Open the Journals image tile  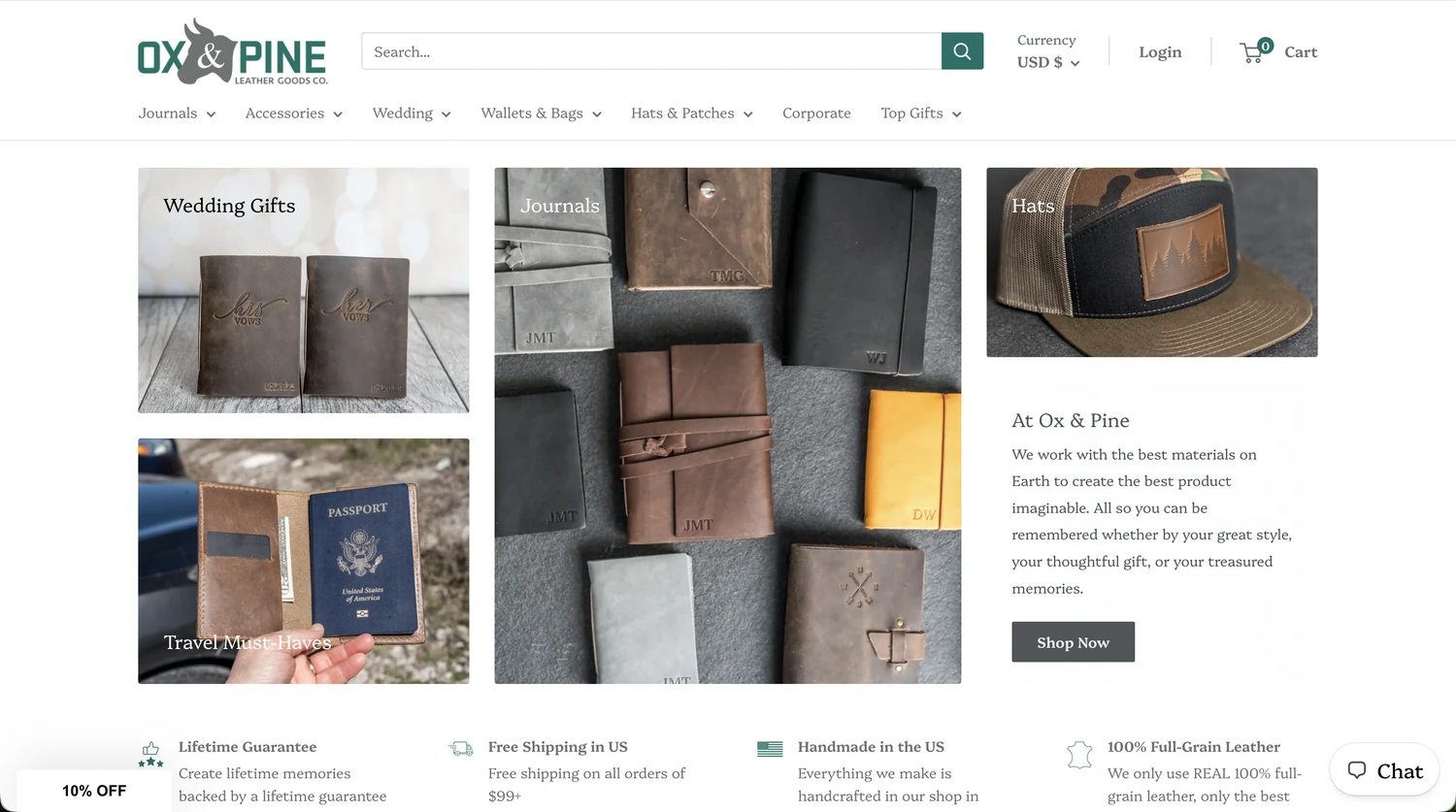pyautogui.click(x=728, y=426)
